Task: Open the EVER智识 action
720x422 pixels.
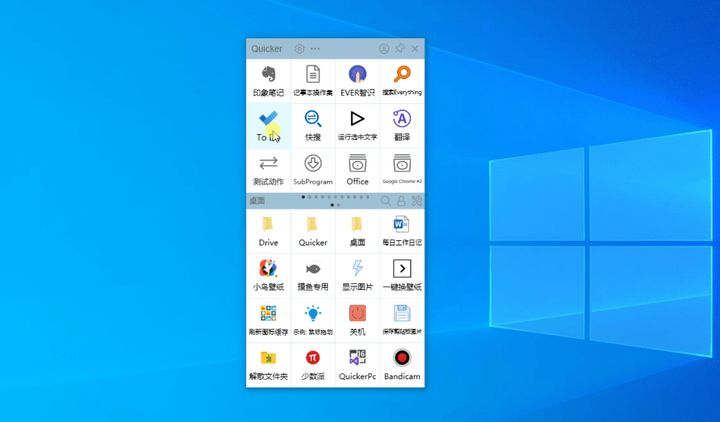Action: [x=358, y=81]
